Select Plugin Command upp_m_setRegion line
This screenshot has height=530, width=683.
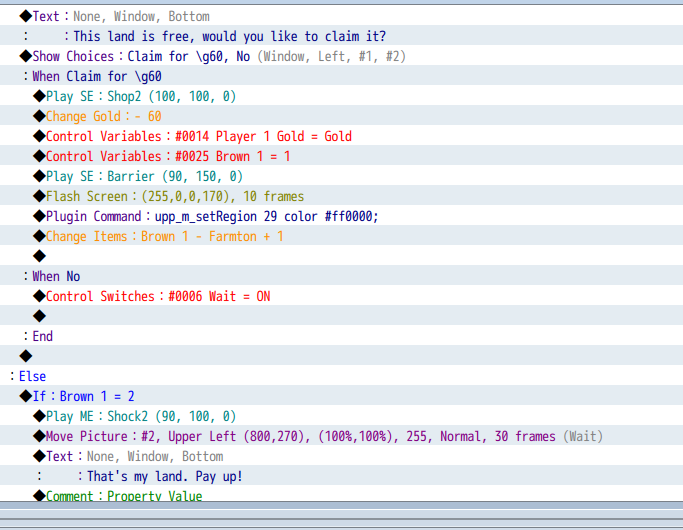(x=342, y=216)
